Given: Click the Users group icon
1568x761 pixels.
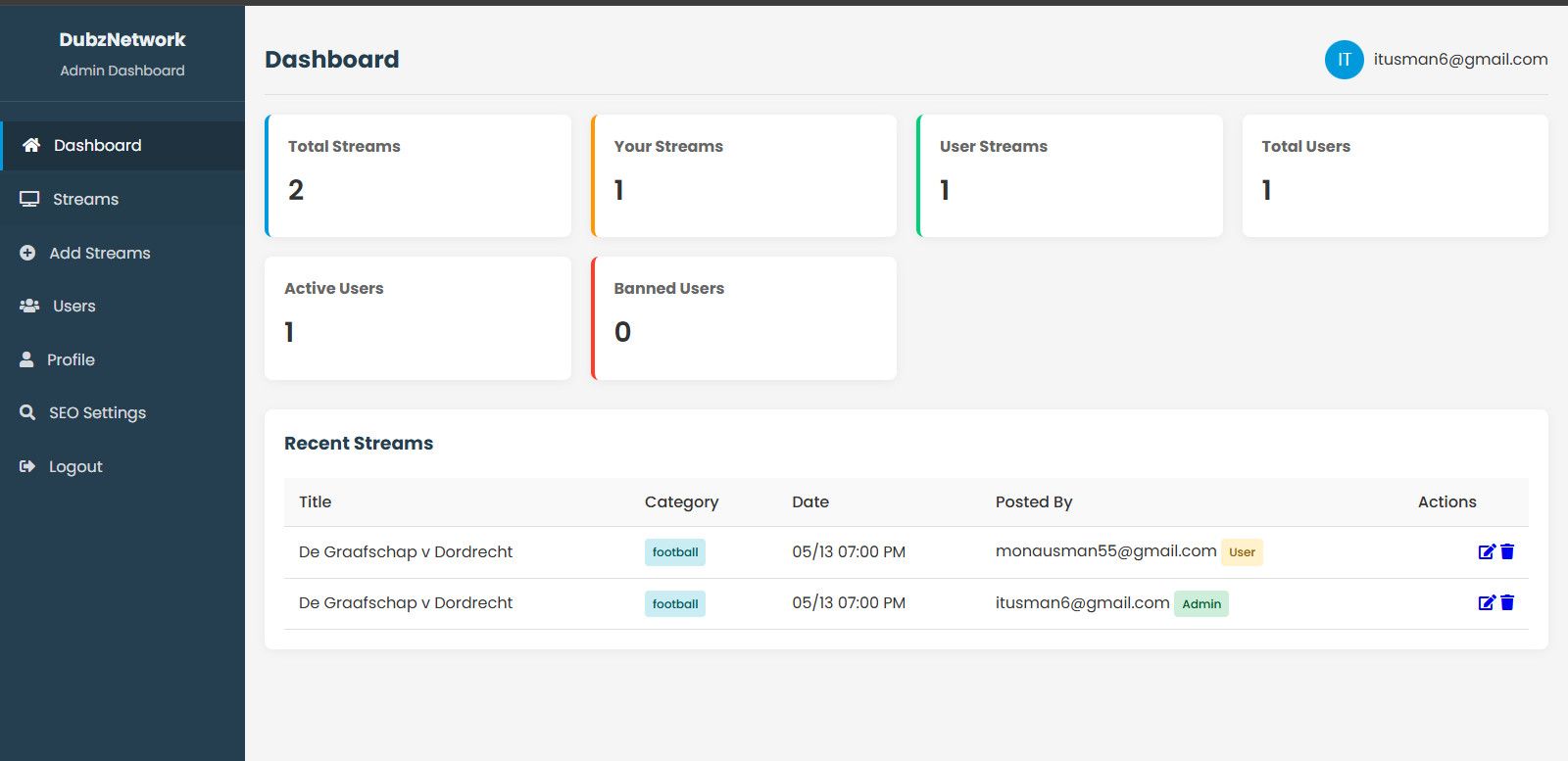Looking at the screenshot, I should pos(29,306).
